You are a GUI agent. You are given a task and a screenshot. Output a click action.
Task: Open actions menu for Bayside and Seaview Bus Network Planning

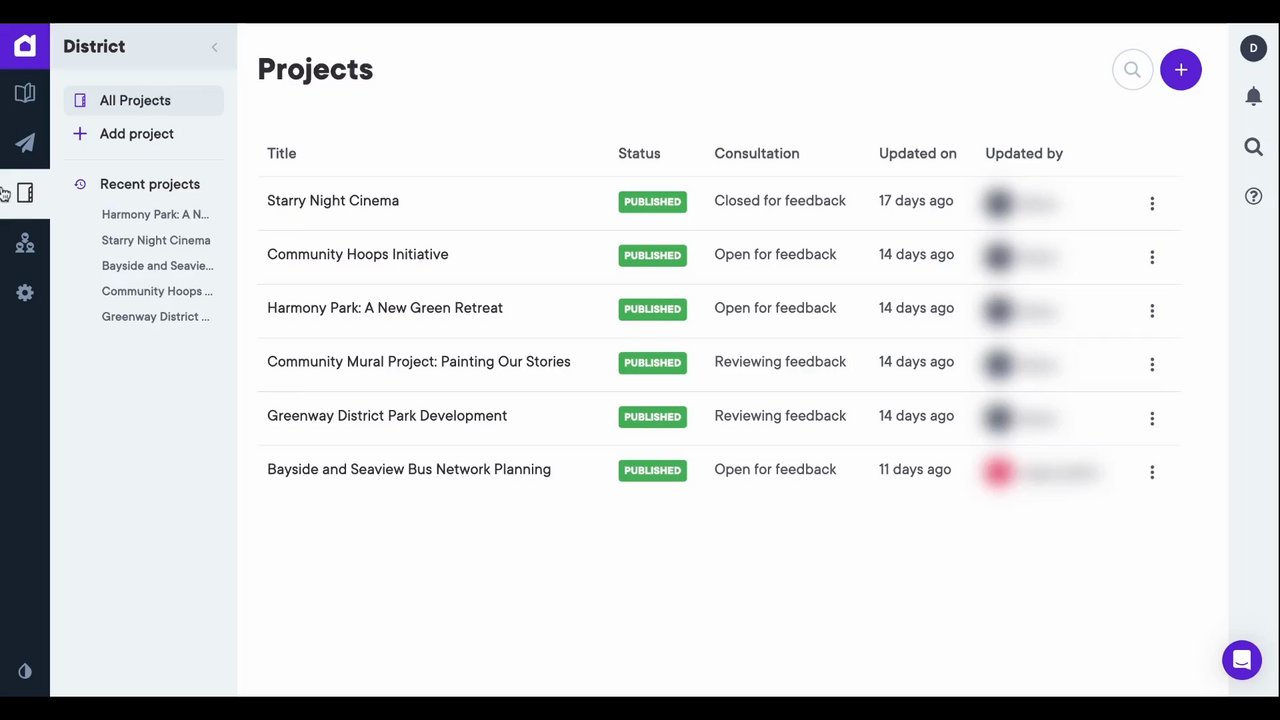pyautogui.click(x=1152, y=472)
